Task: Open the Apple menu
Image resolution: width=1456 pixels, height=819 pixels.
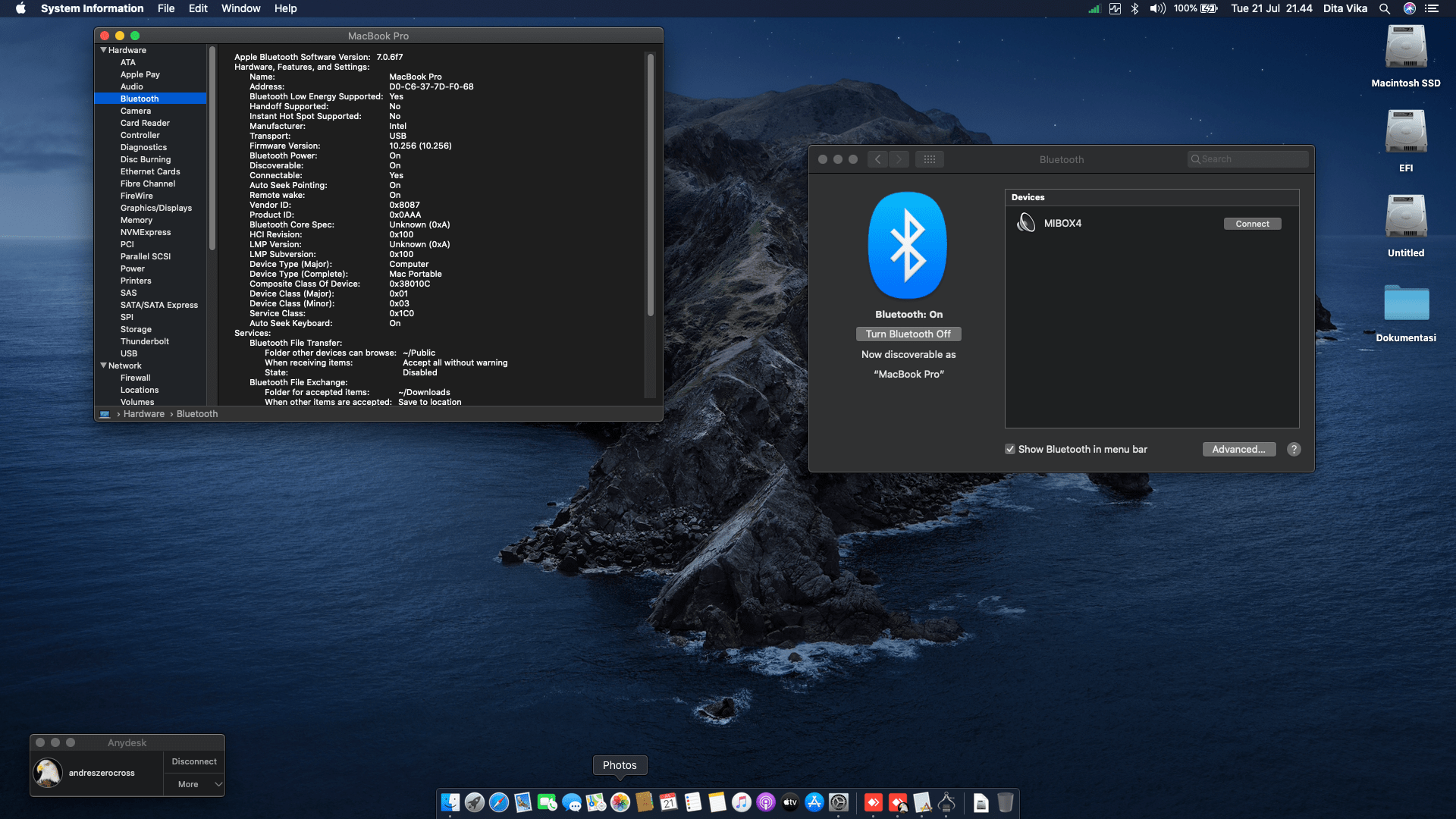Action: (20, 8)
